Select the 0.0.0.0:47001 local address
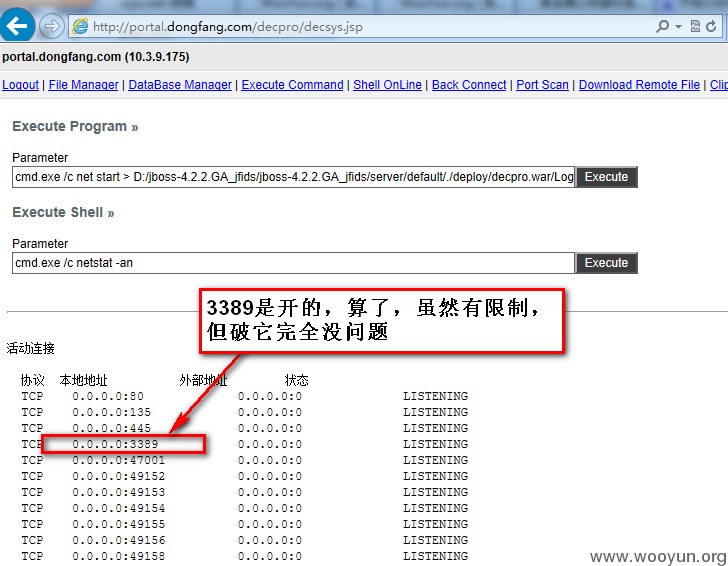This screenshot has height=566, width=728. [118, 460]
